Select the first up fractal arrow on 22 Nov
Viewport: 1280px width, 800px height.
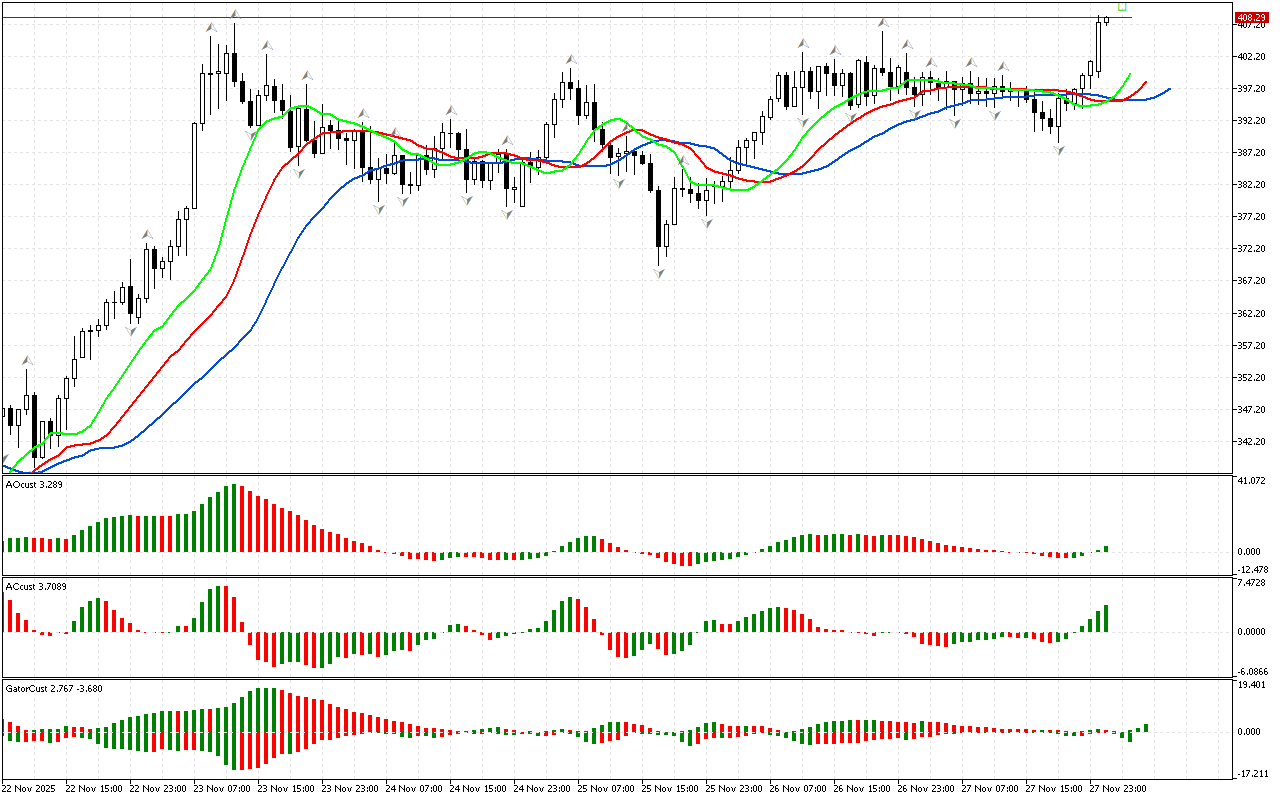point(28,361)
